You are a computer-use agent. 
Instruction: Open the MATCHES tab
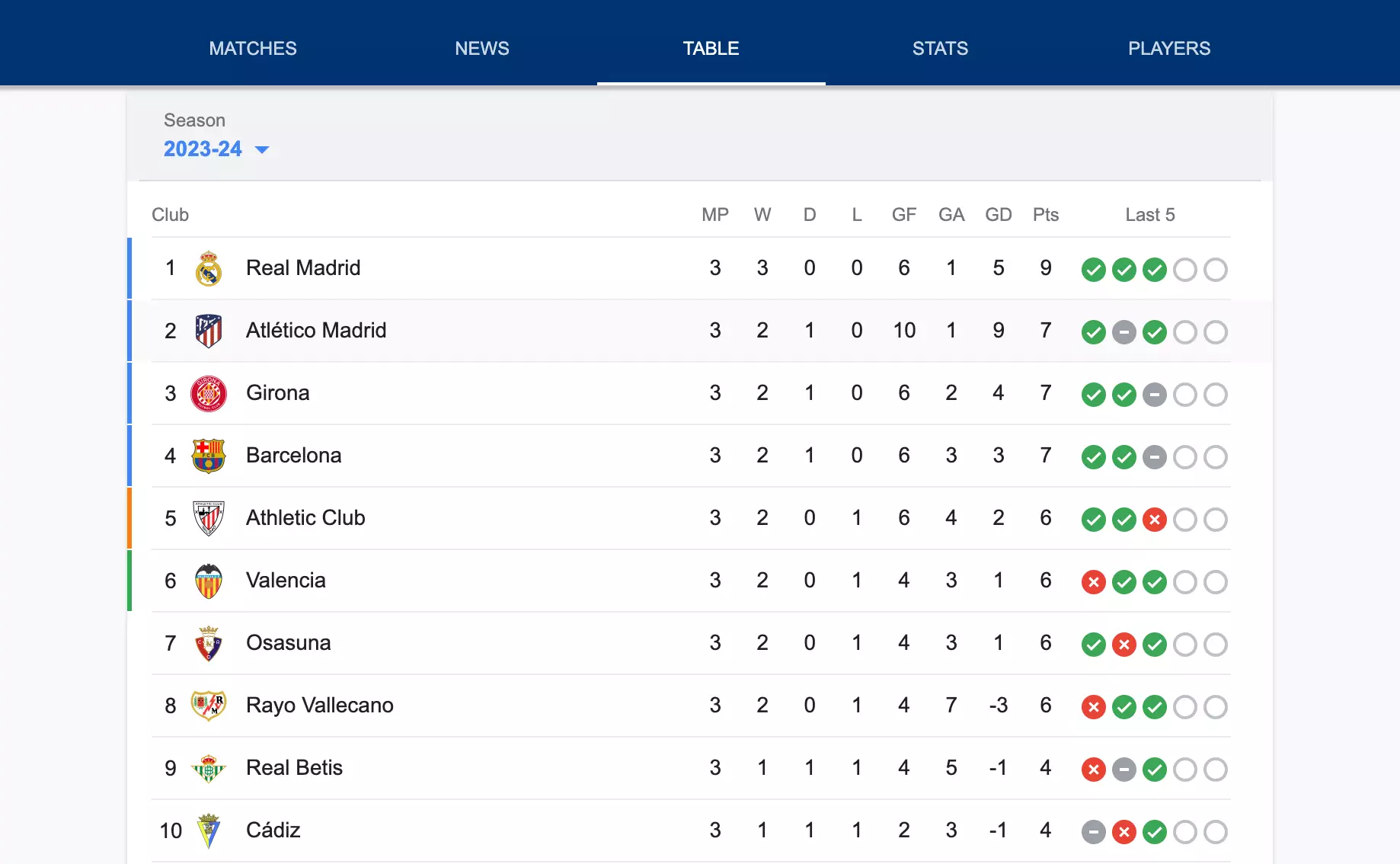252,48
